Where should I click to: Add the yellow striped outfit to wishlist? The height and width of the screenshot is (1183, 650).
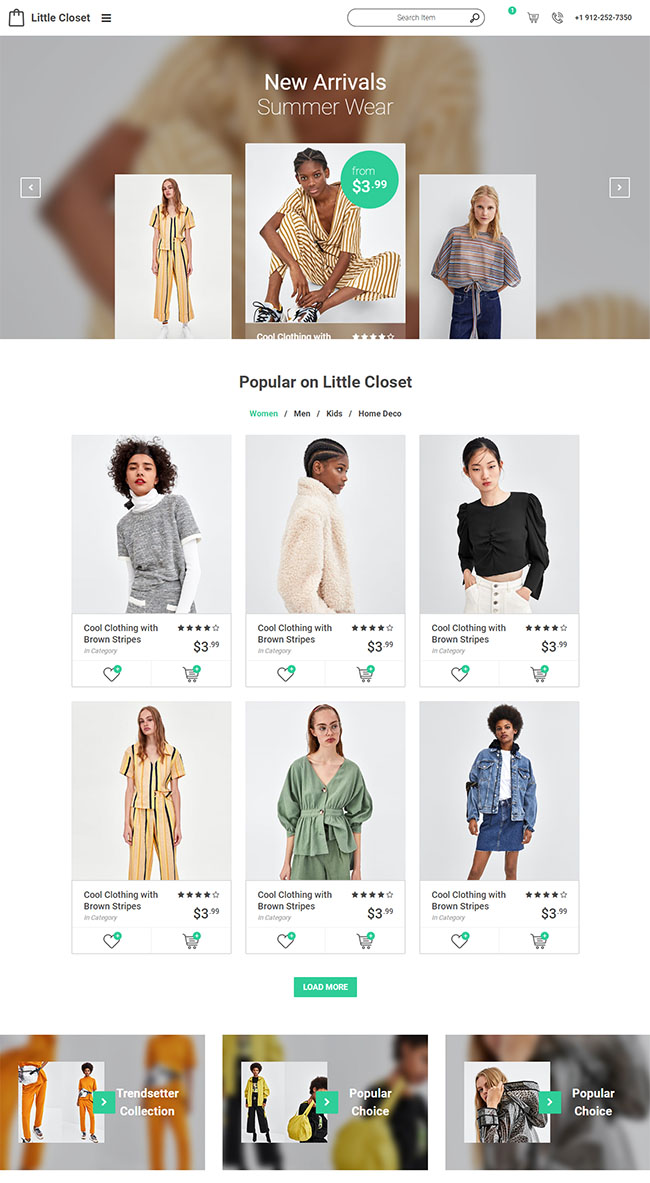point(111,941)
